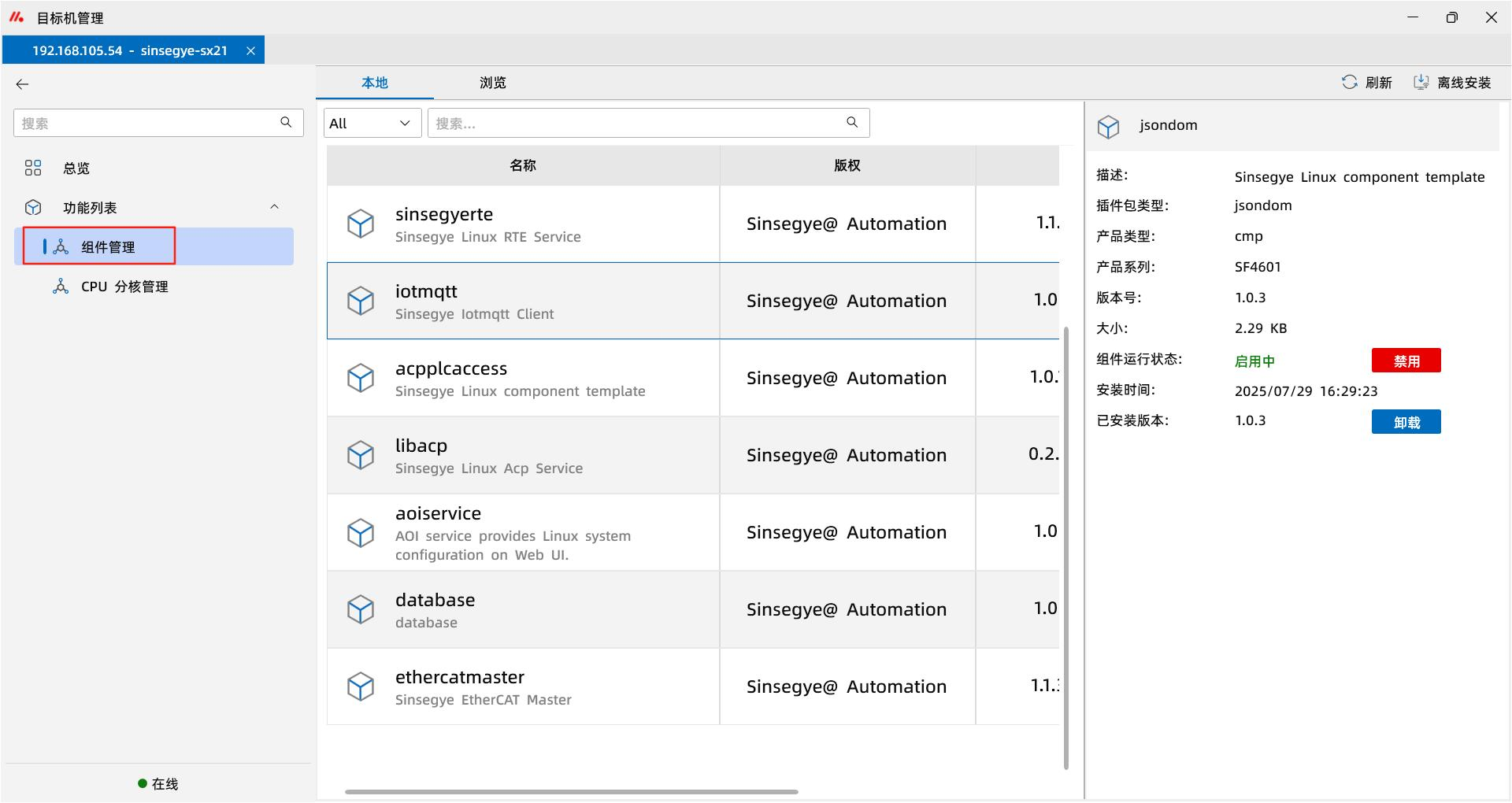The height and width of the screenshot is (803, 1512).
Task: Collapse the 功能列表 section chevron
Action: coord(274,207)
